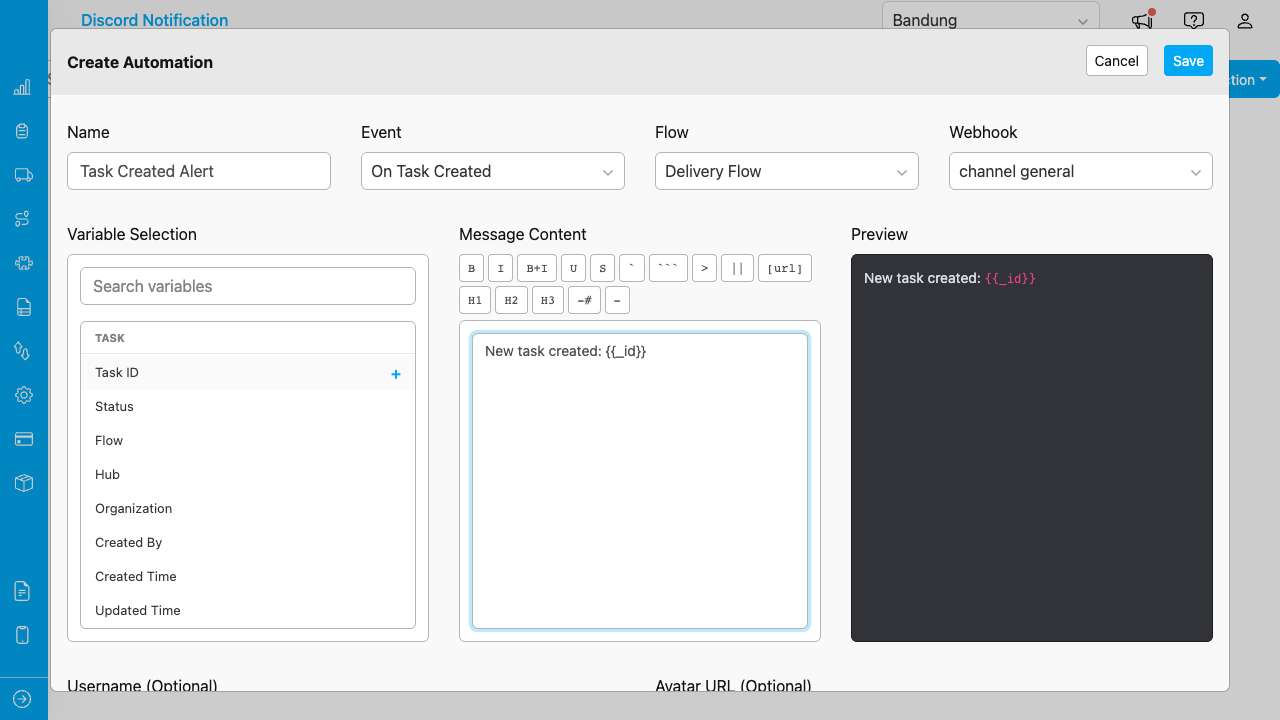Image resolution: width=1280 pixels, height=720 pixels.
Task: Open the gear settings sidebar icon
Action: click(x=23, y=395)
